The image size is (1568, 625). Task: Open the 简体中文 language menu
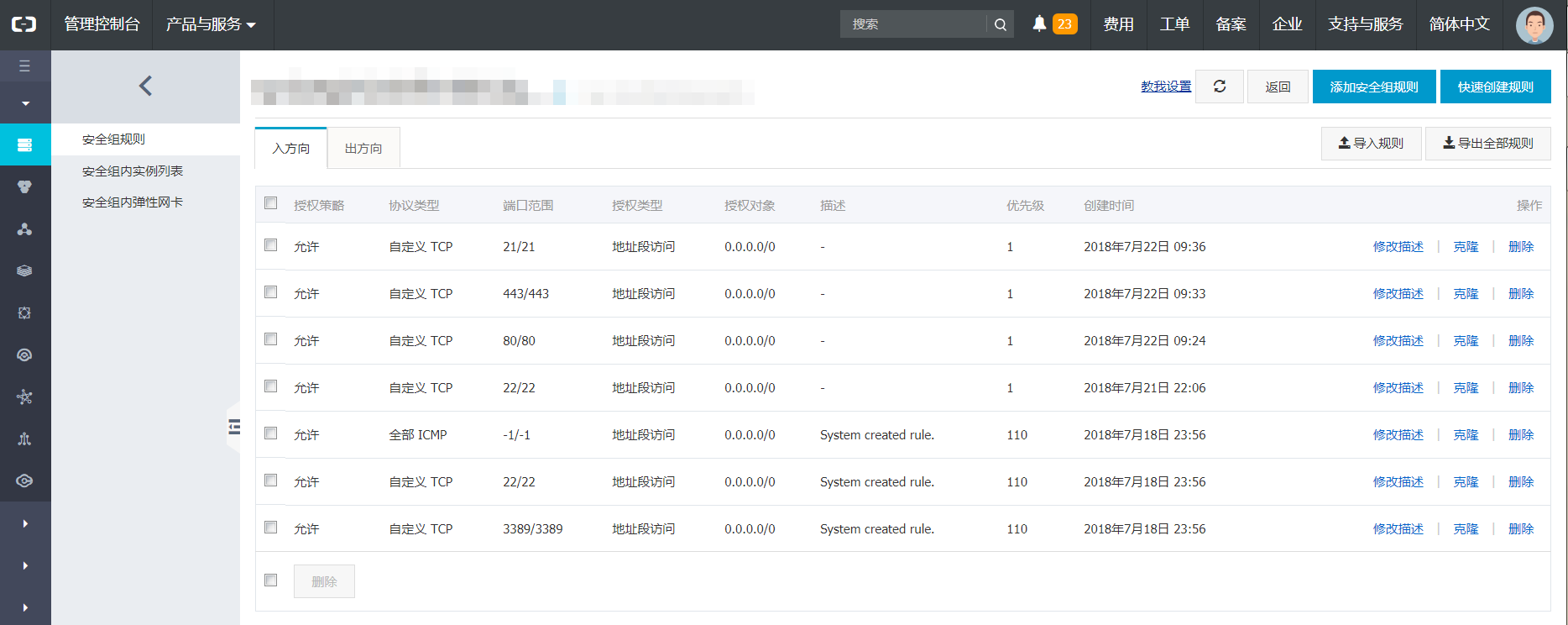[1459, 24]
